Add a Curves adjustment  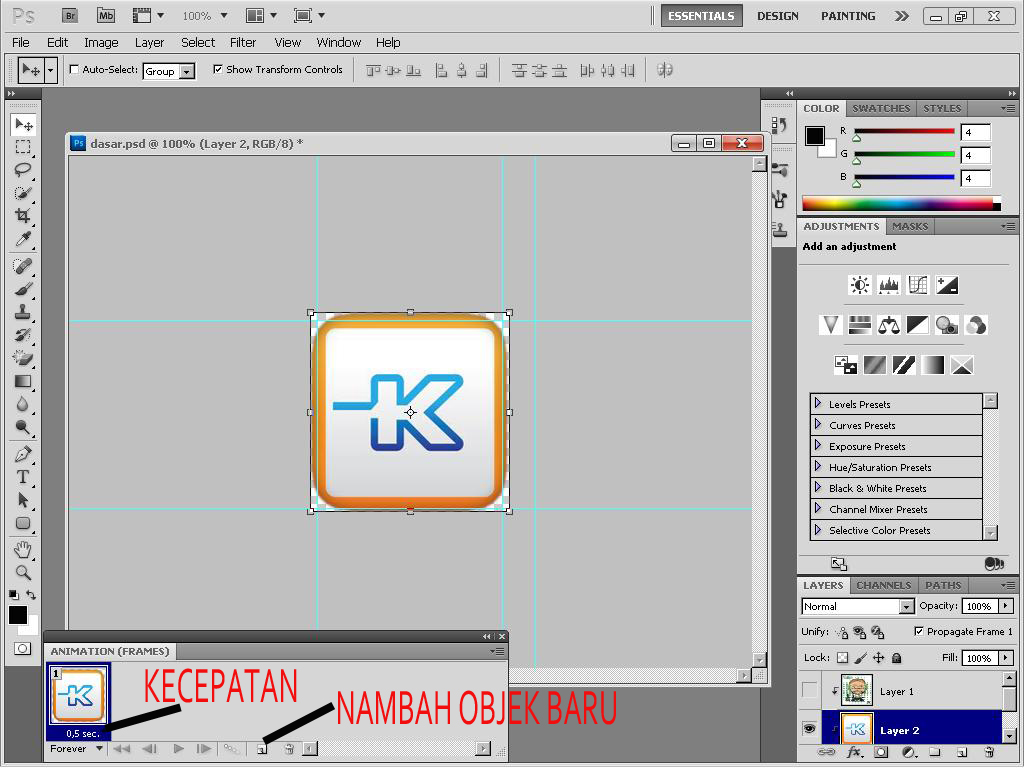918,285
